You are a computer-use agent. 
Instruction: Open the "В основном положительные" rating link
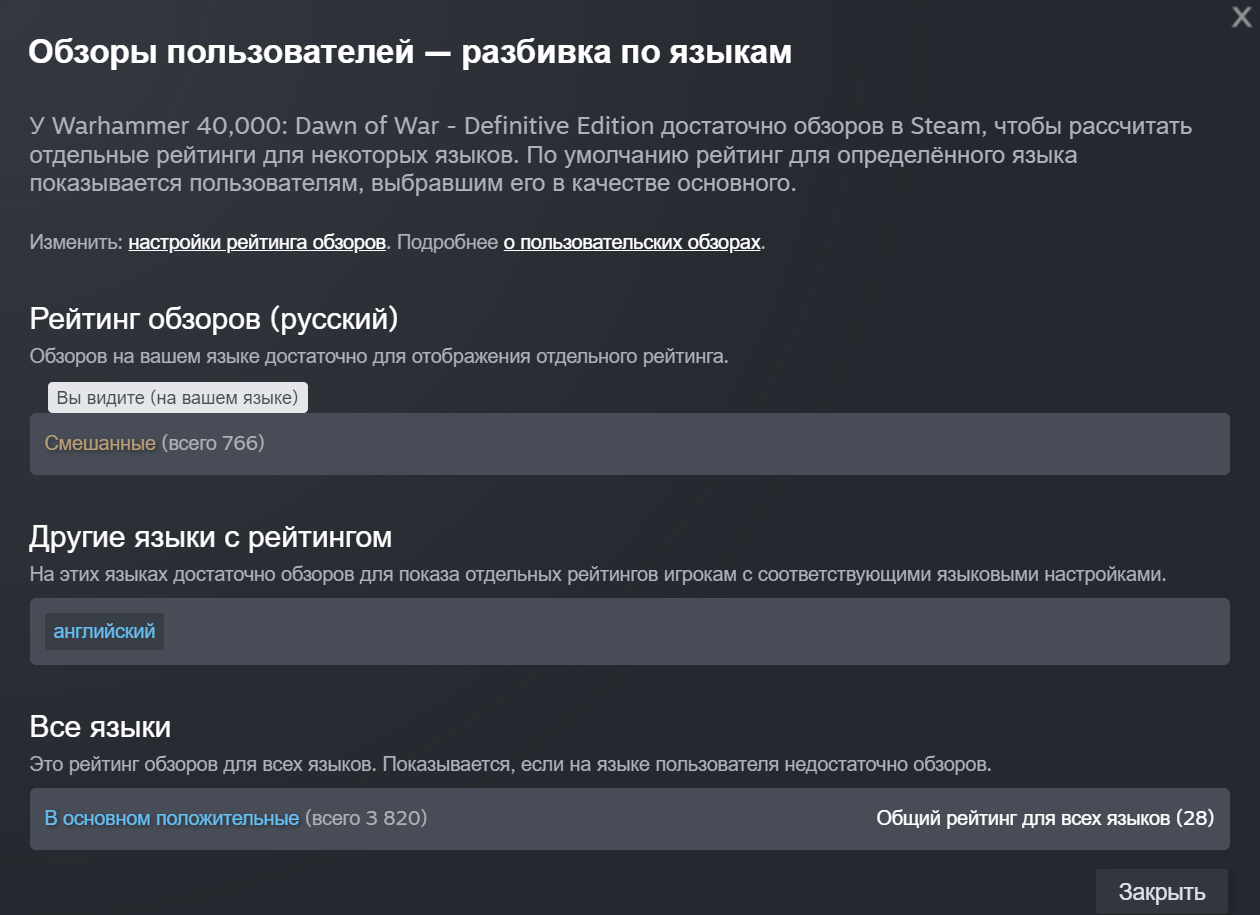(x=171, y=818)
